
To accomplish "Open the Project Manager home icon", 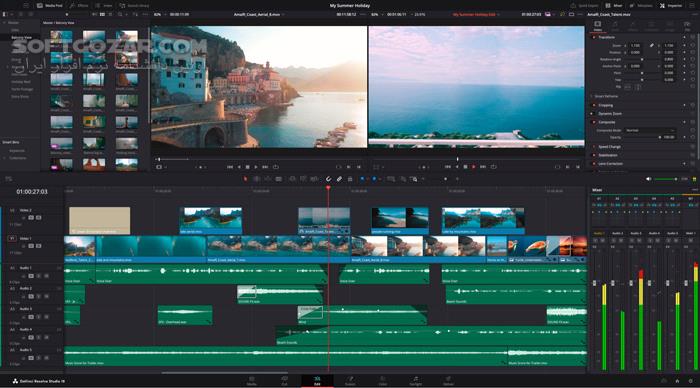I will (x=677, y=381).
